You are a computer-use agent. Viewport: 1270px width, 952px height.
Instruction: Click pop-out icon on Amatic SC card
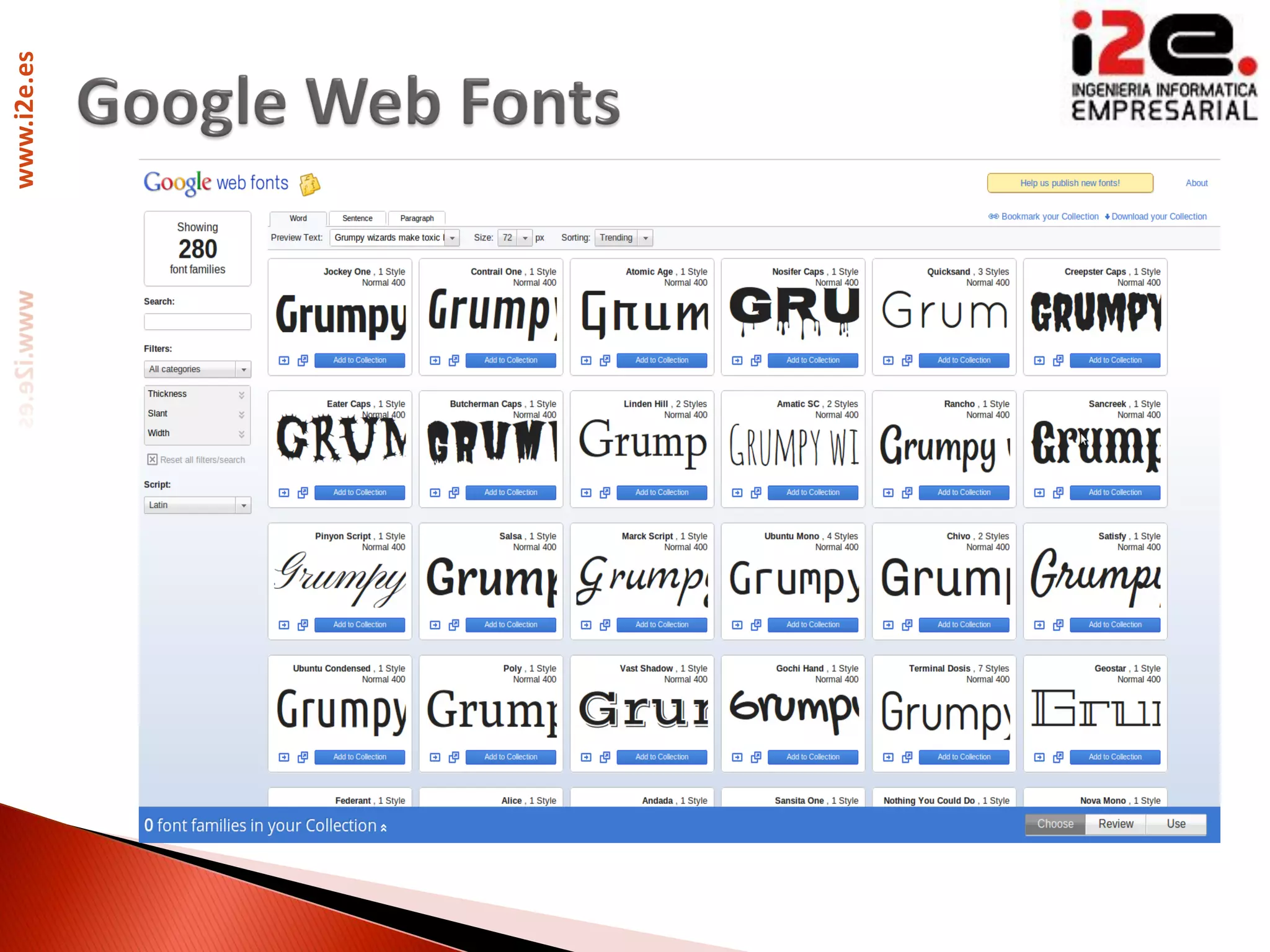(x=756, y=493)
